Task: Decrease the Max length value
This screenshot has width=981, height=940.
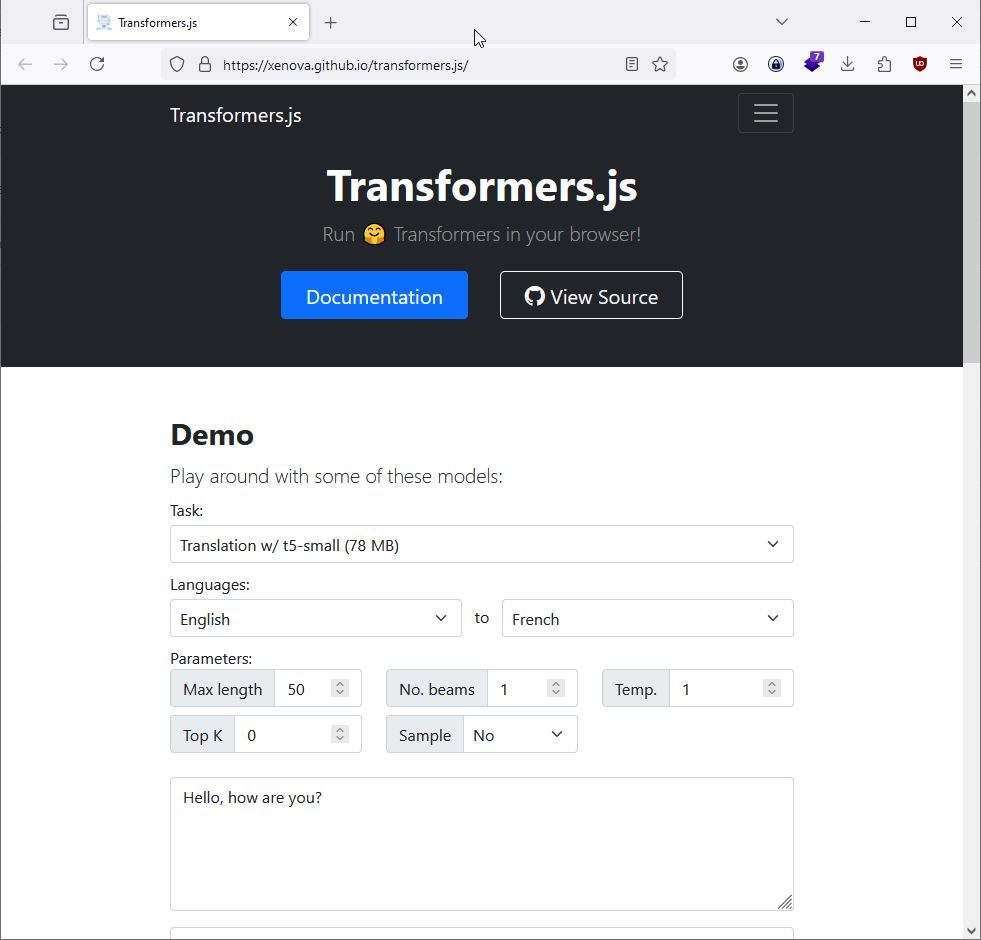Action: click(340, 693)
